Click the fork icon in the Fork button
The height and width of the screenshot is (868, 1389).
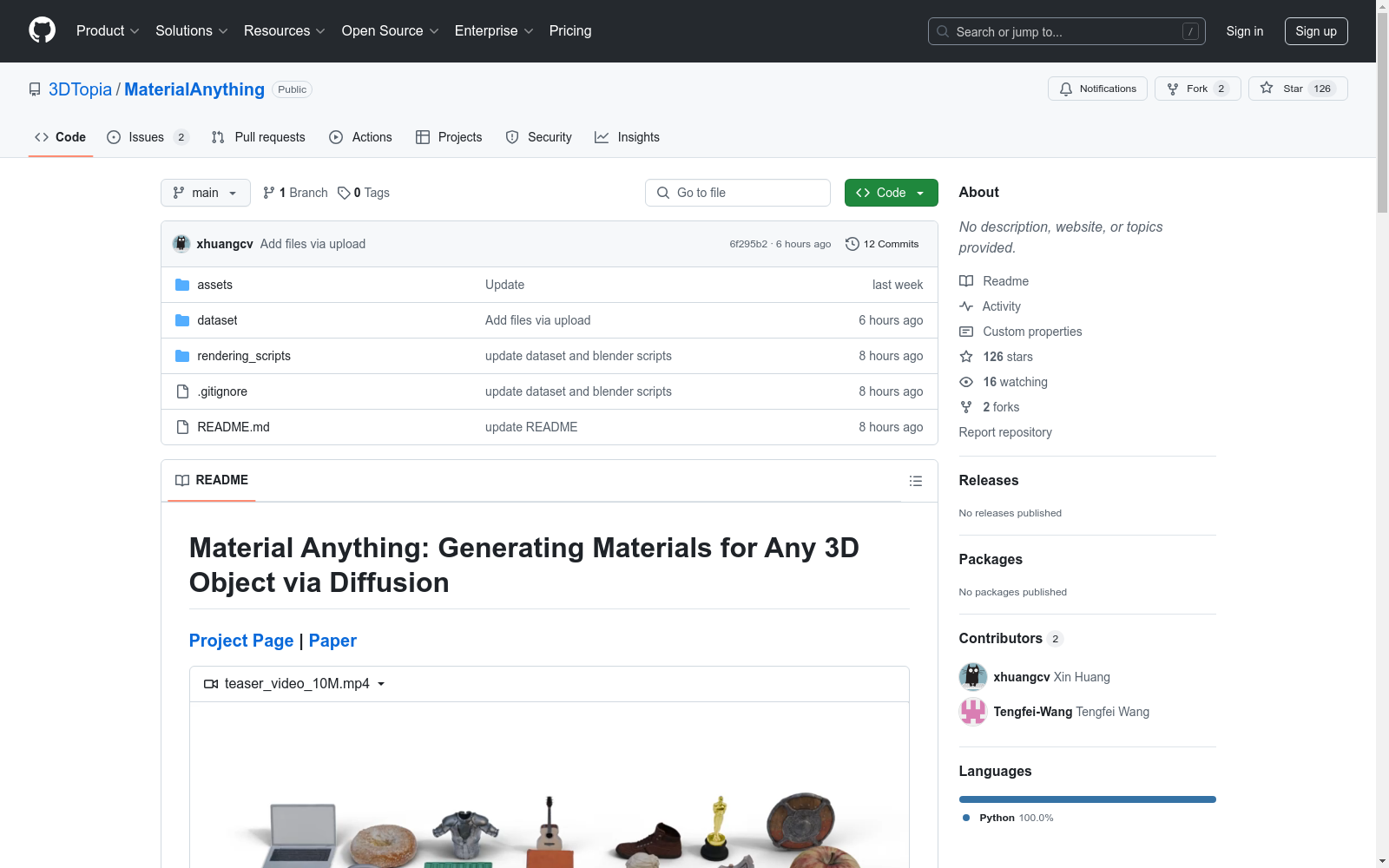(x=1173, y=89)
